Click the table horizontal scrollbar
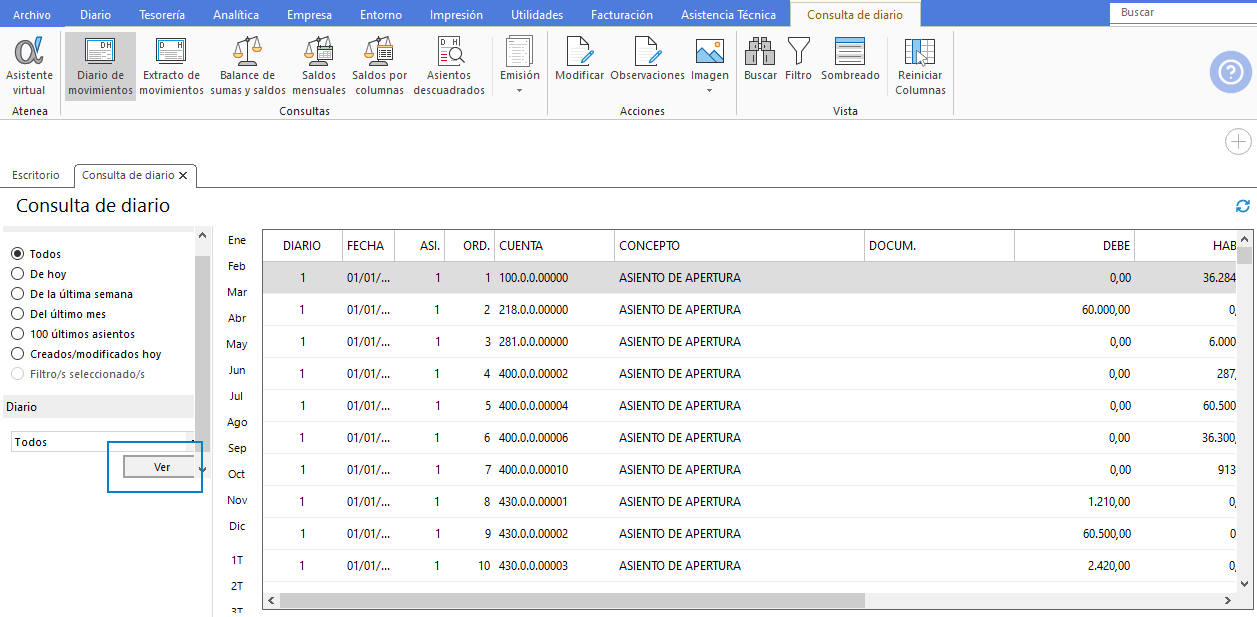The height and width of the screenshot is (617, 1257). point(571,600)
